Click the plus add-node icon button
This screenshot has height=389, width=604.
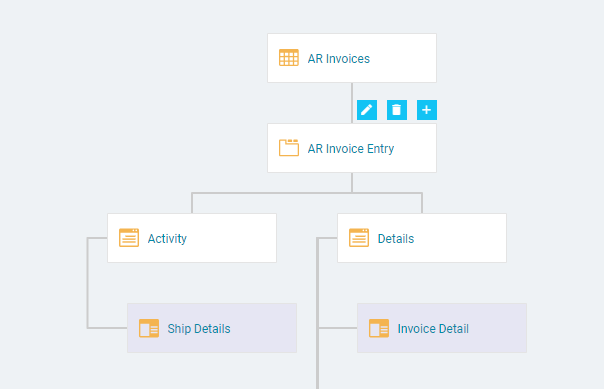(427, 110)
